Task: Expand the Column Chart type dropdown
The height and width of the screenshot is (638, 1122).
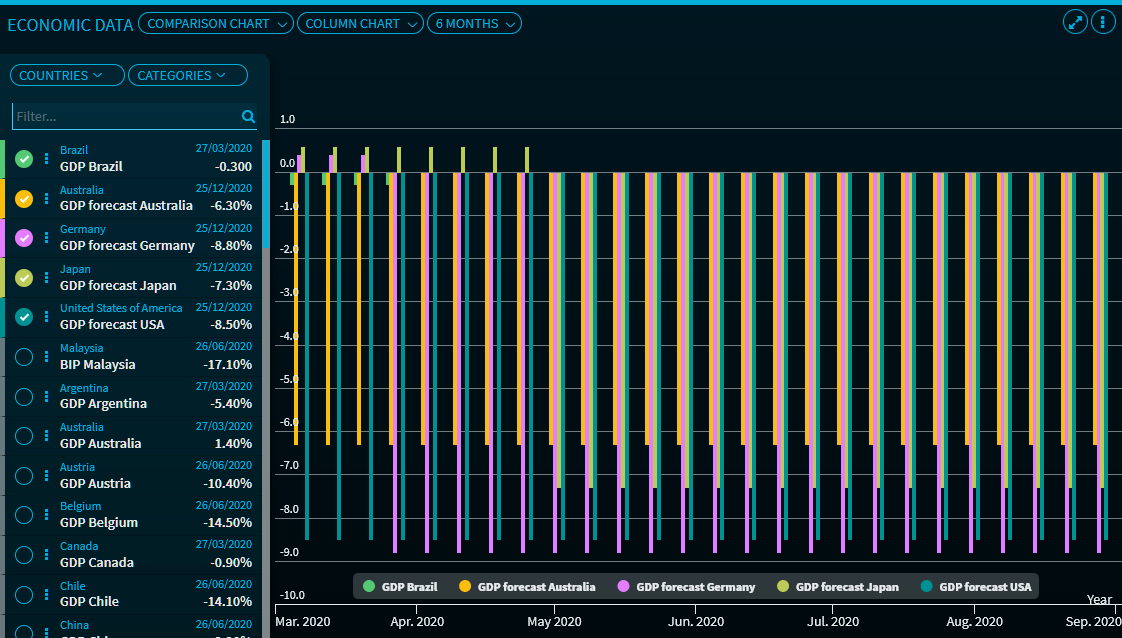Action: click(359, 23)
